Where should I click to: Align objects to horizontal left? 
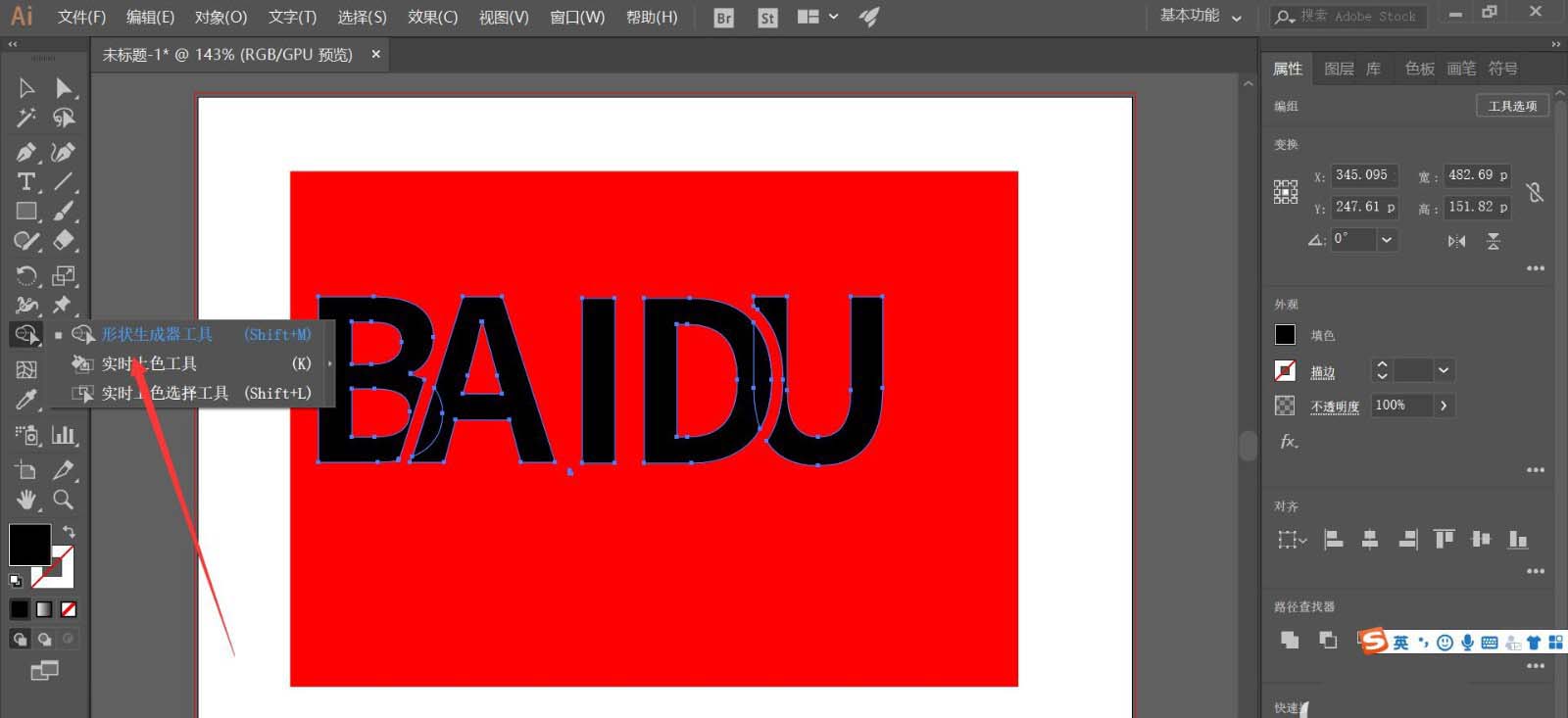pos(1333,539)
